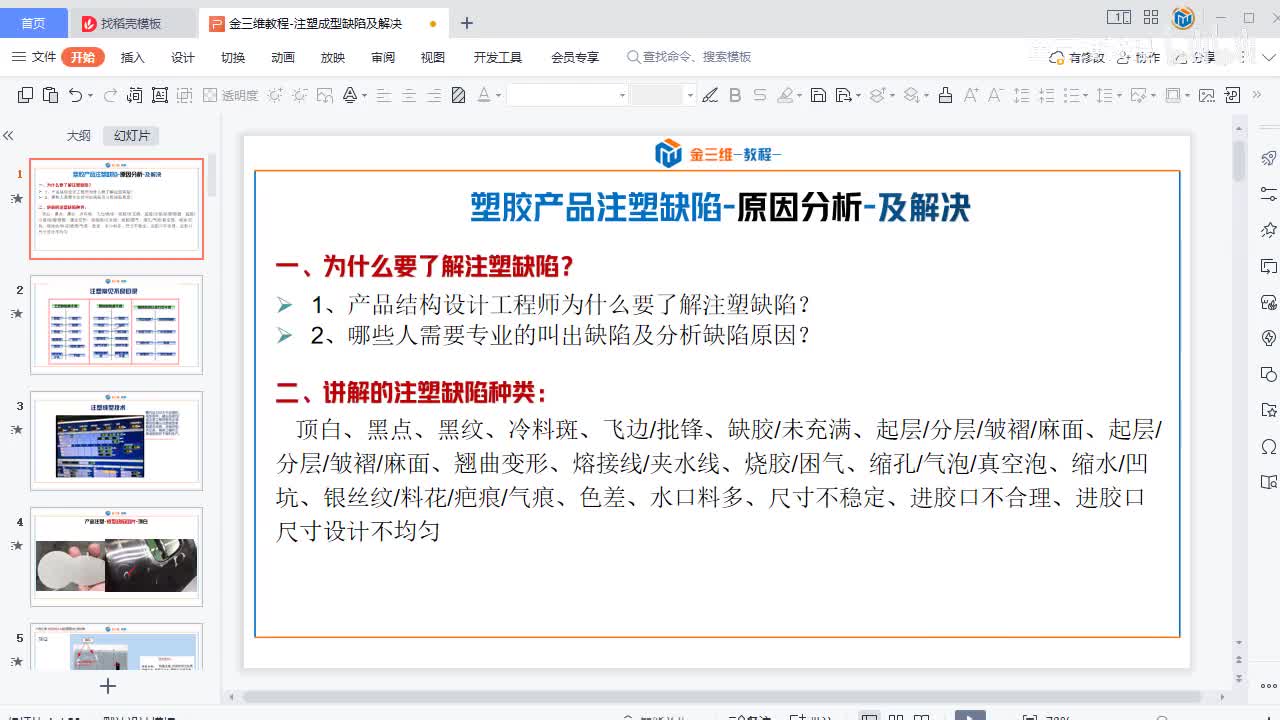Click the align center icon

click(409, 95)
